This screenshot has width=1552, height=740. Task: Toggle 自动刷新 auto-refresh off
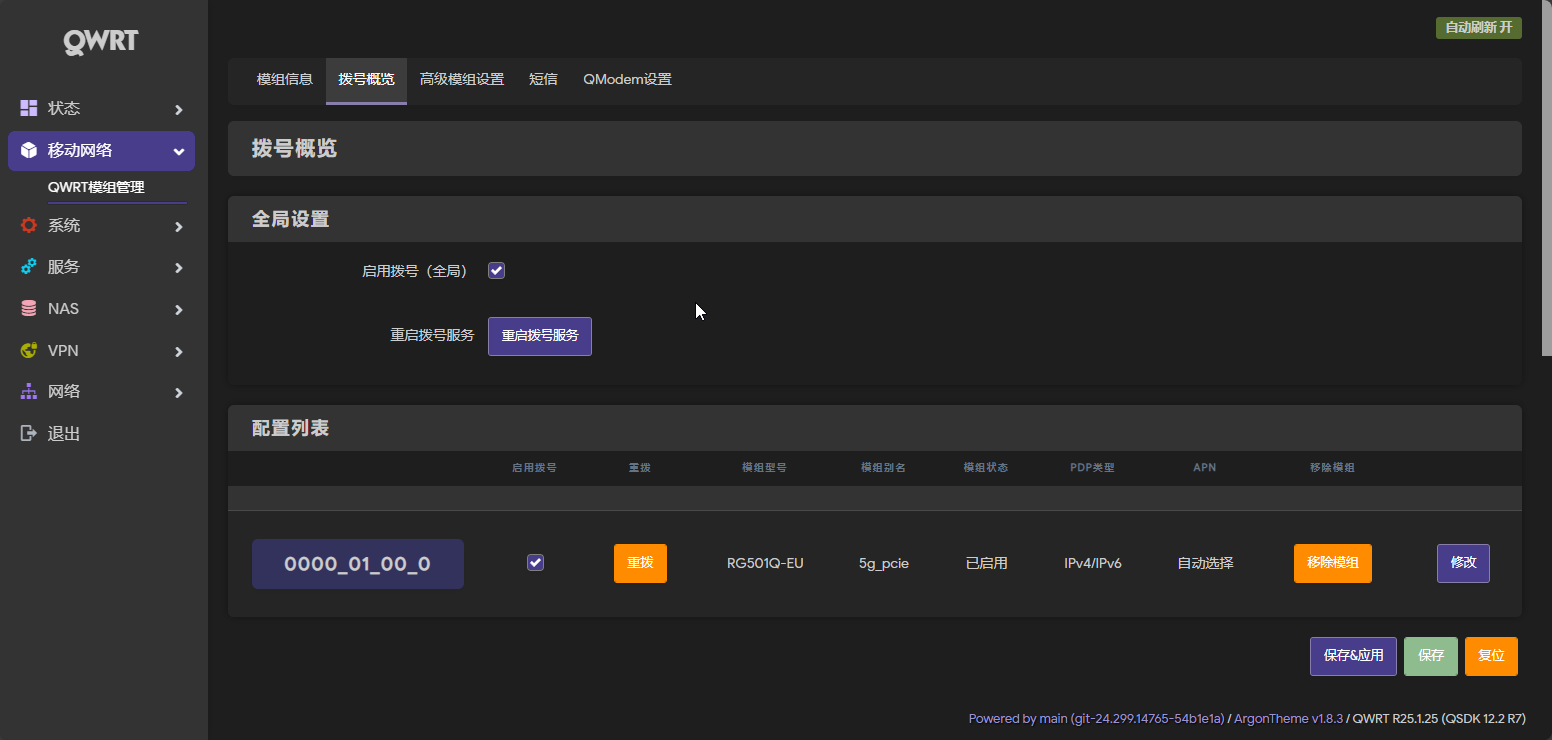pos(1478,27)
